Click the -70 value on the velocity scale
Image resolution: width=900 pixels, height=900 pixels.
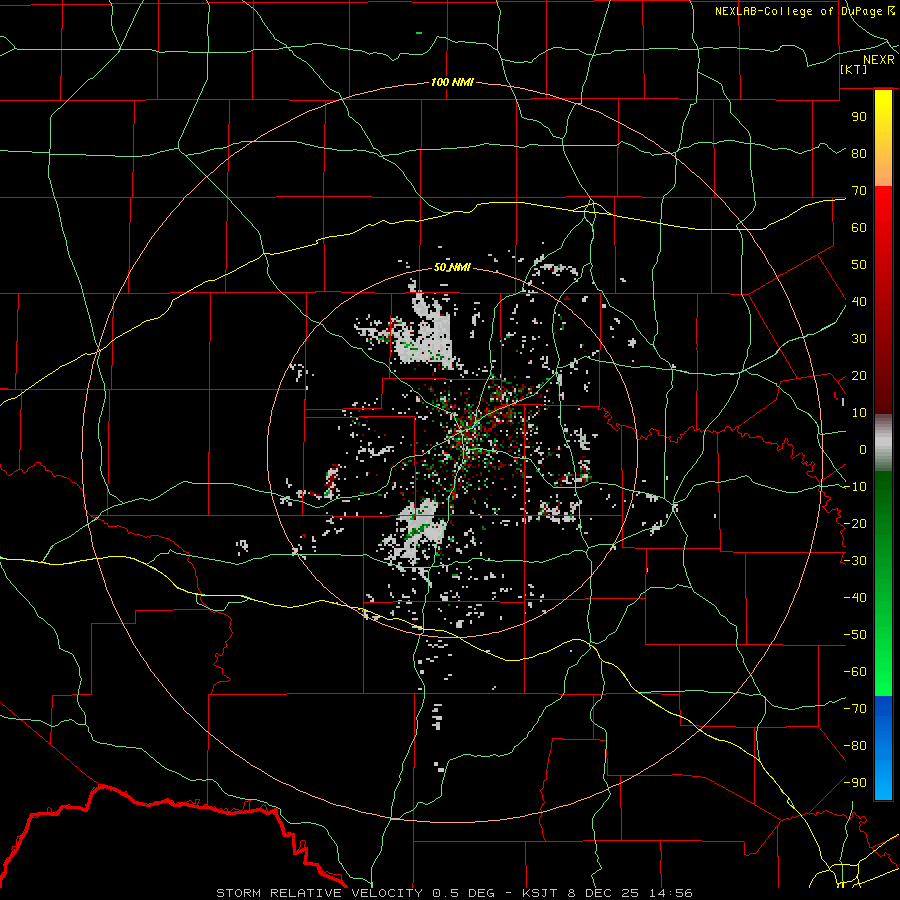pos(855,709)
